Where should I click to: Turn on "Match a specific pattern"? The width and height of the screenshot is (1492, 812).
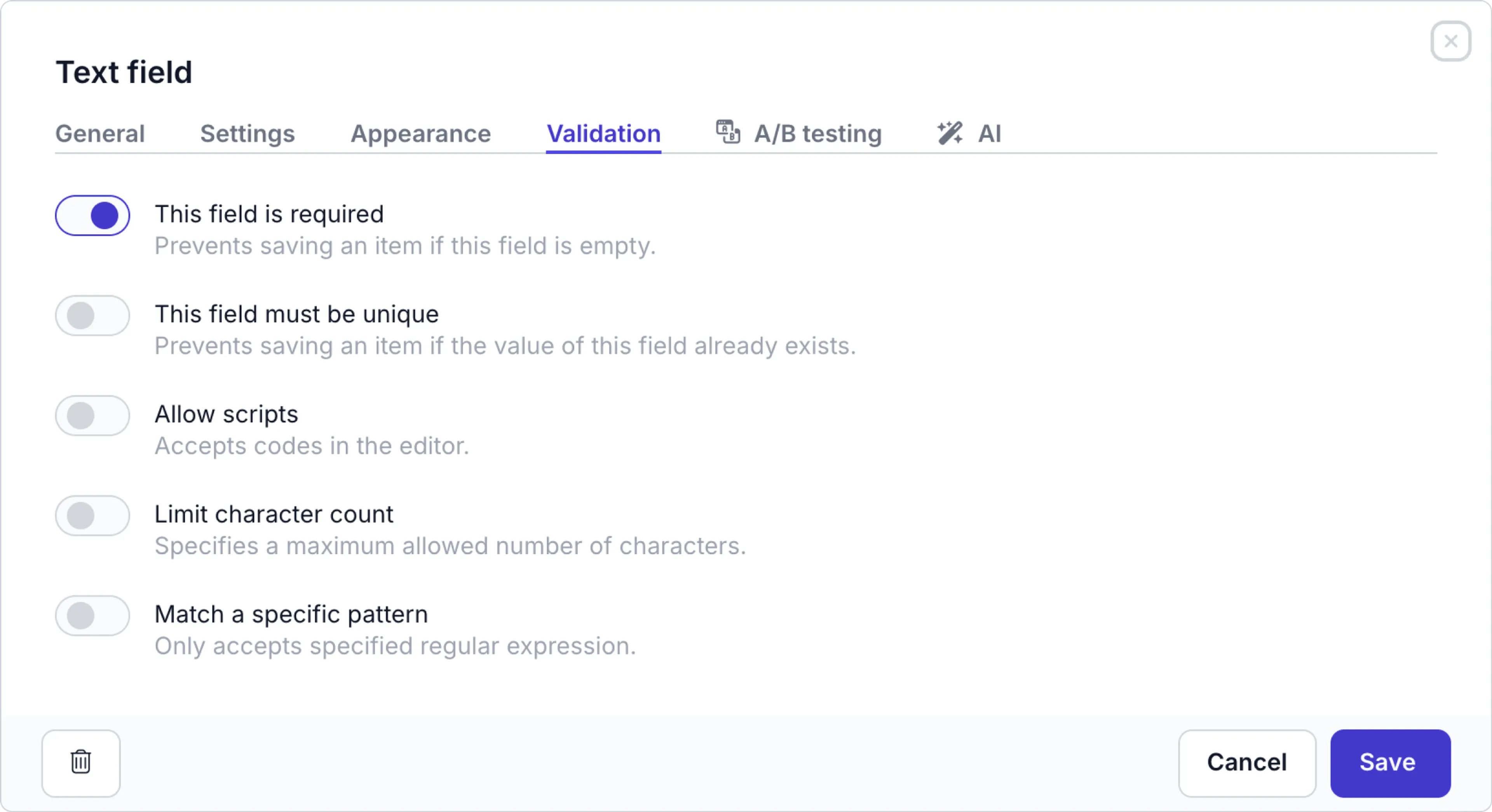(x=92, y=616)
